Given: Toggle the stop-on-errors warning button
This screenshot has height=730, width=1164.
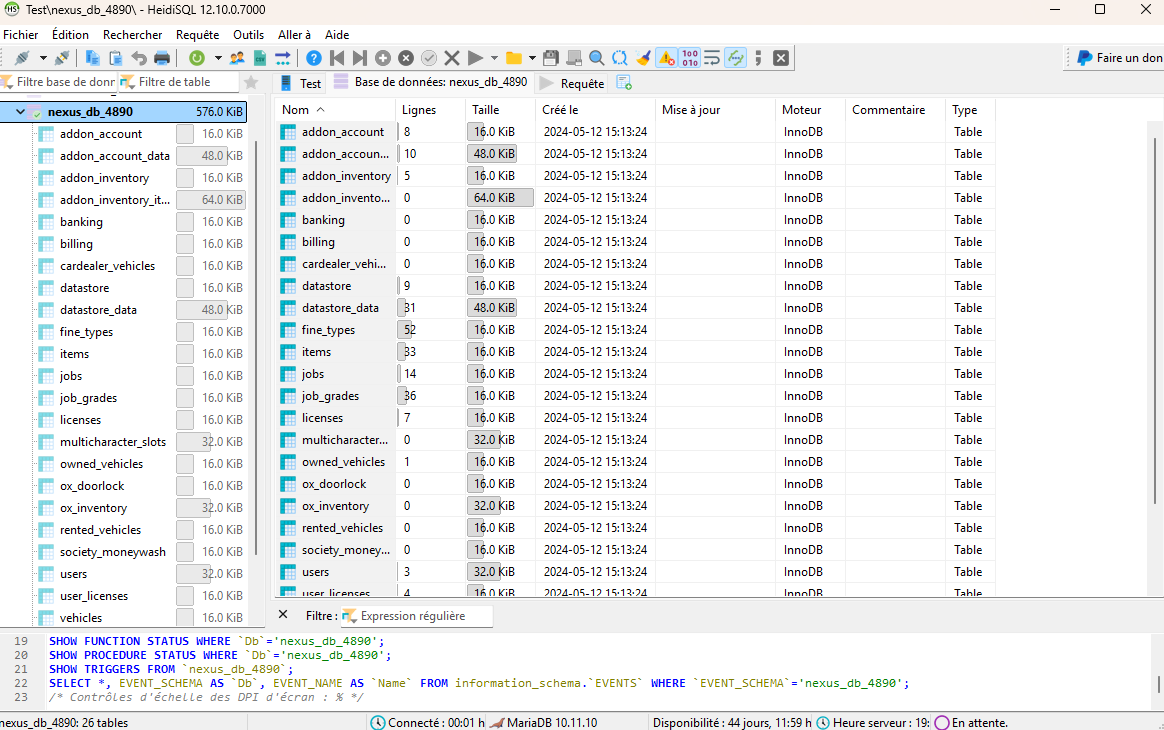Looking at the screenshot, I should coord(667,58).
